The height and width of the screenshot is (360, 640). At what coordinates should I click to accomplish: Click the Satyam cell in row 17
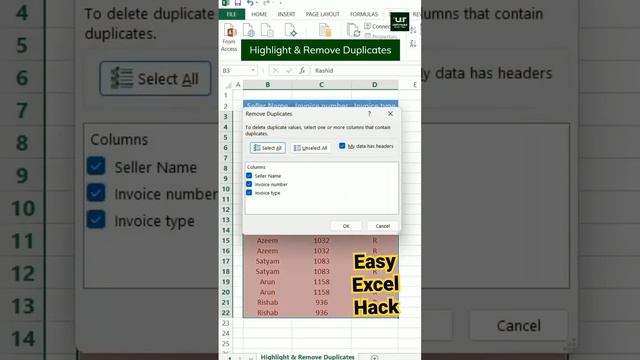(267, 261)
